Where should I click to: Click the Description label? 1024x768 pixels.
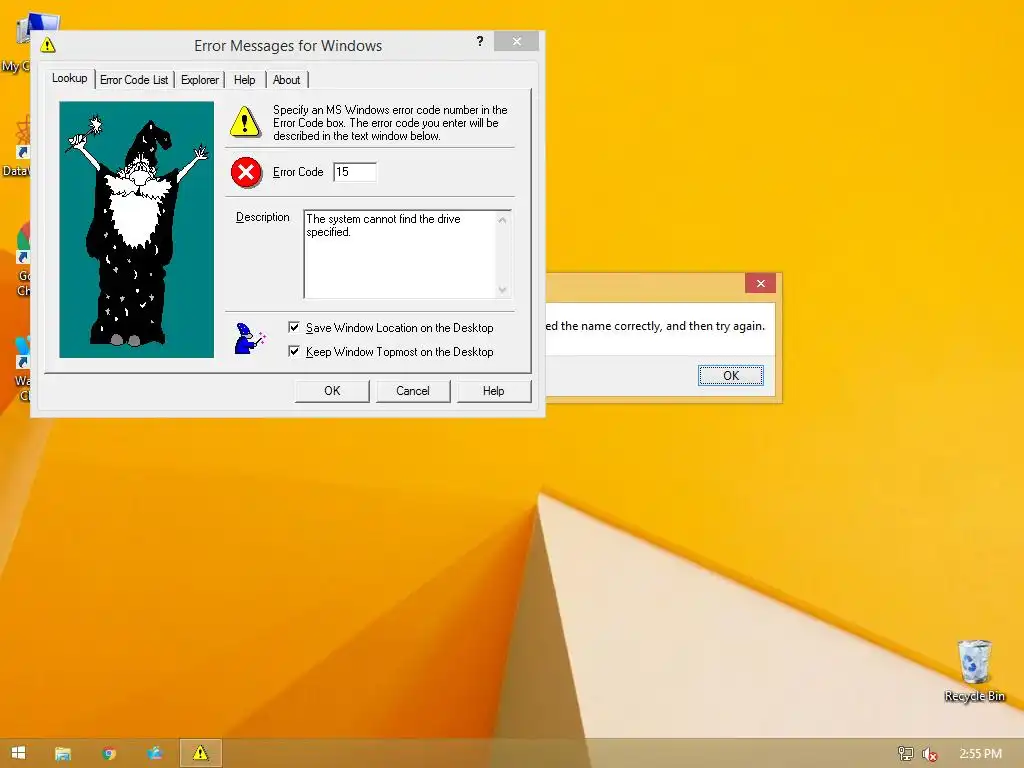point(263,217)
